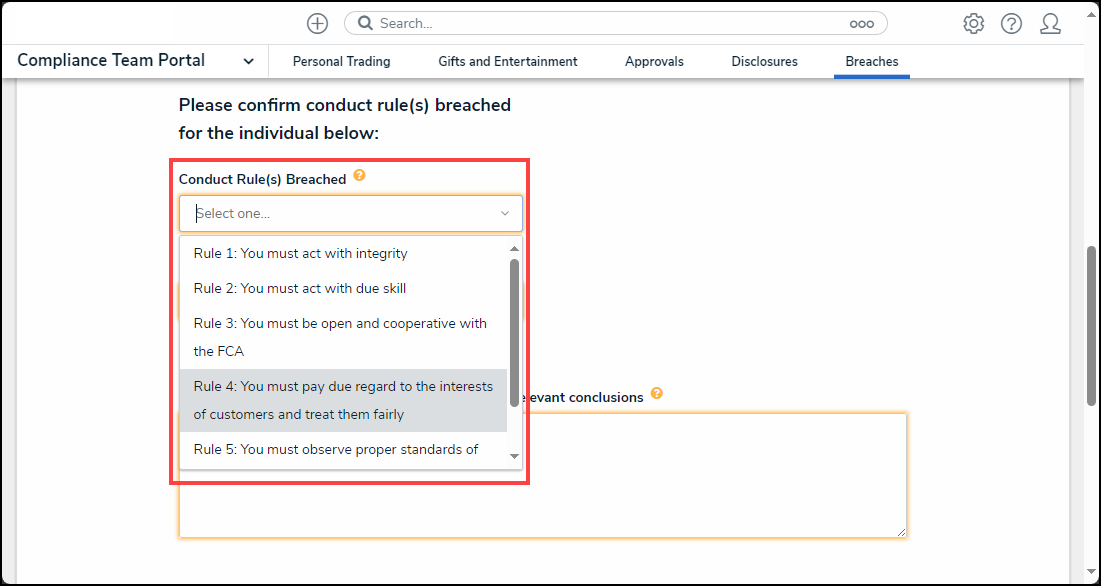Expand the Compliance Team Portal dropdown chevron
This screenshot has width=1101, height=586.
pos(247,61)
